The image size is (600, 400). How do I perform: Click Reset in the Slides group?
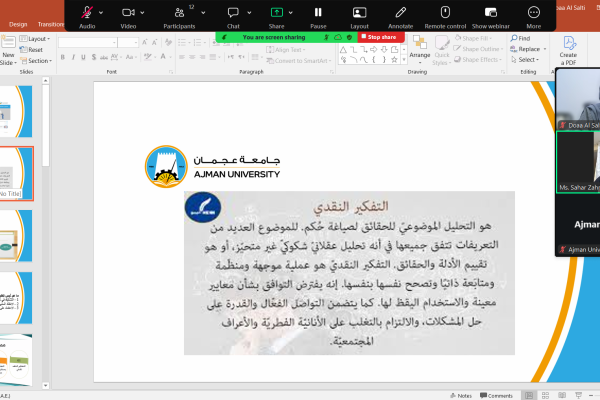click(x=31, y=50)
